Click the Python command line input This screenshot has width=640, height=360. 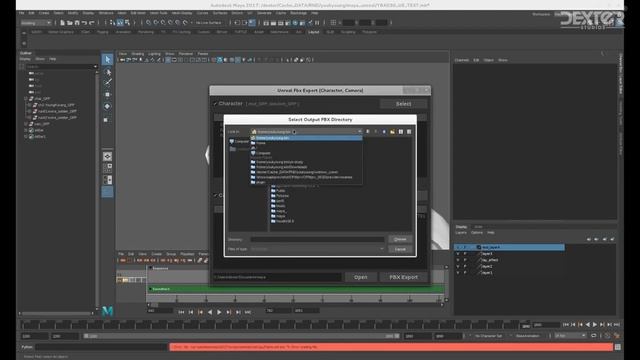pyautogui.click(x=101, y=347)
